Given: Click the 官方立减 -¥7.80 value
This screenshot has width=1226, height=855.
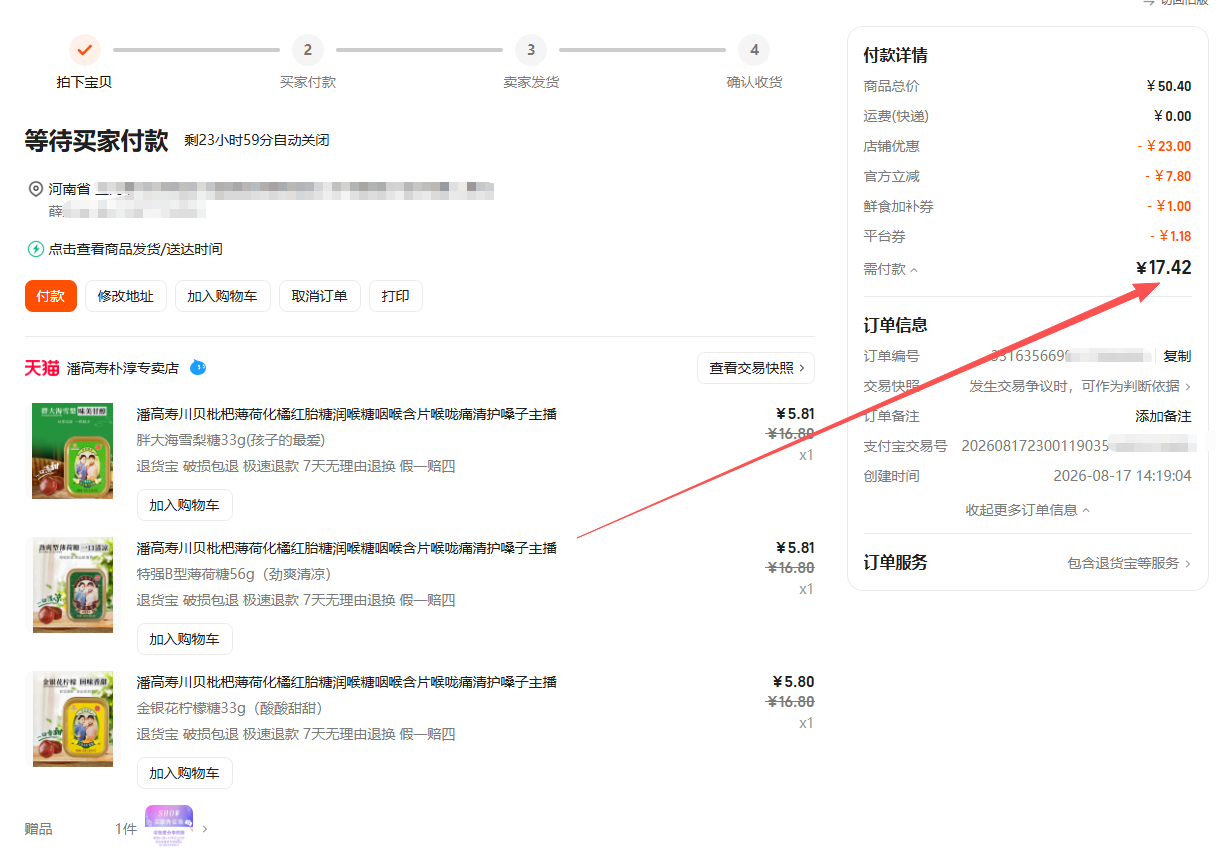Looking at the screenshot, I should click(x=1168, y=176).
